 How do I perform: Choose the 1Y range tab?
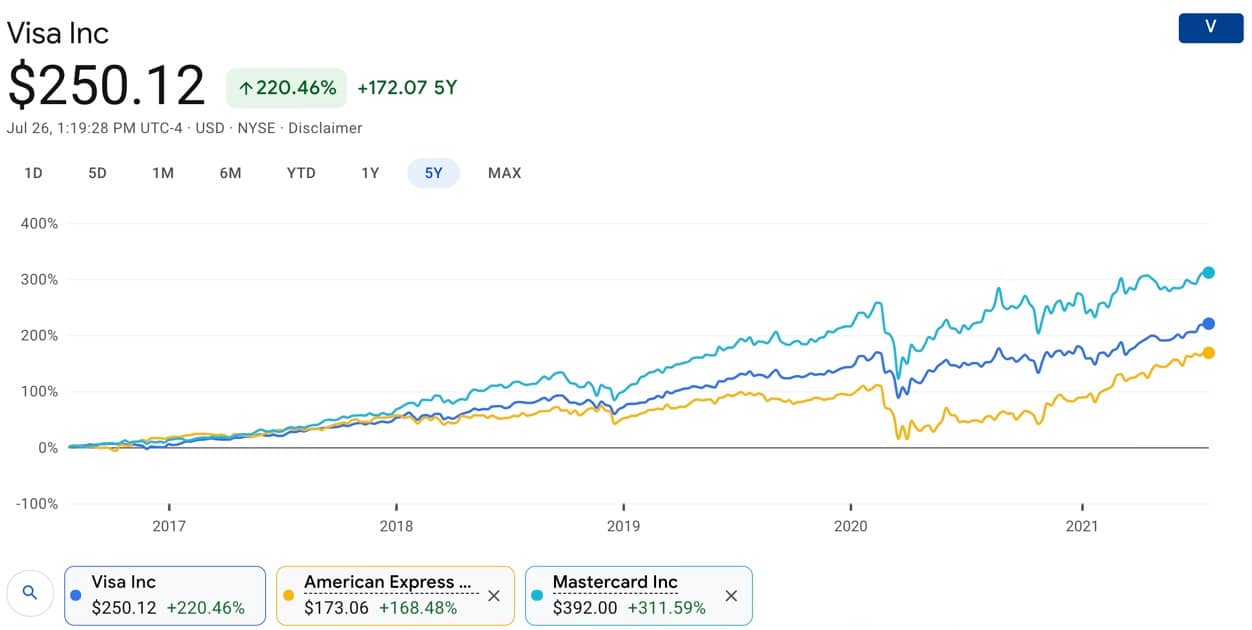coord(370,173)
